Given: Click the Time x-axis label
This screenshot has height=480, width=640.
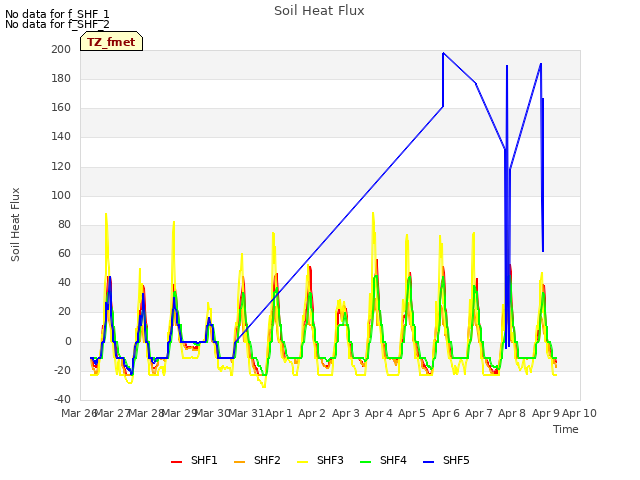Looking at the screenshot, I should (566, 429).
